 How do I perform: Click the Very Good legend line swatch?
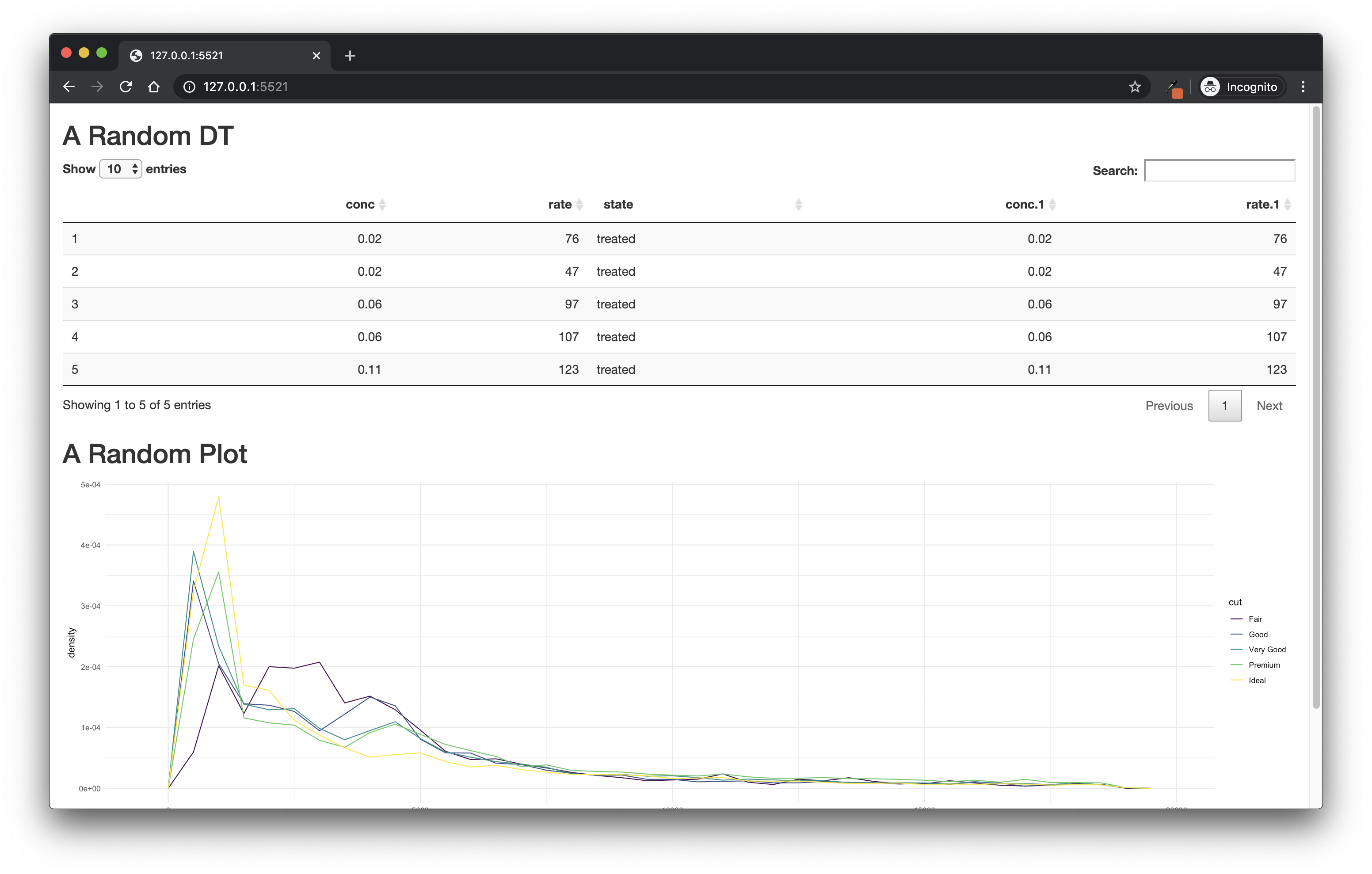point(1236,650)
